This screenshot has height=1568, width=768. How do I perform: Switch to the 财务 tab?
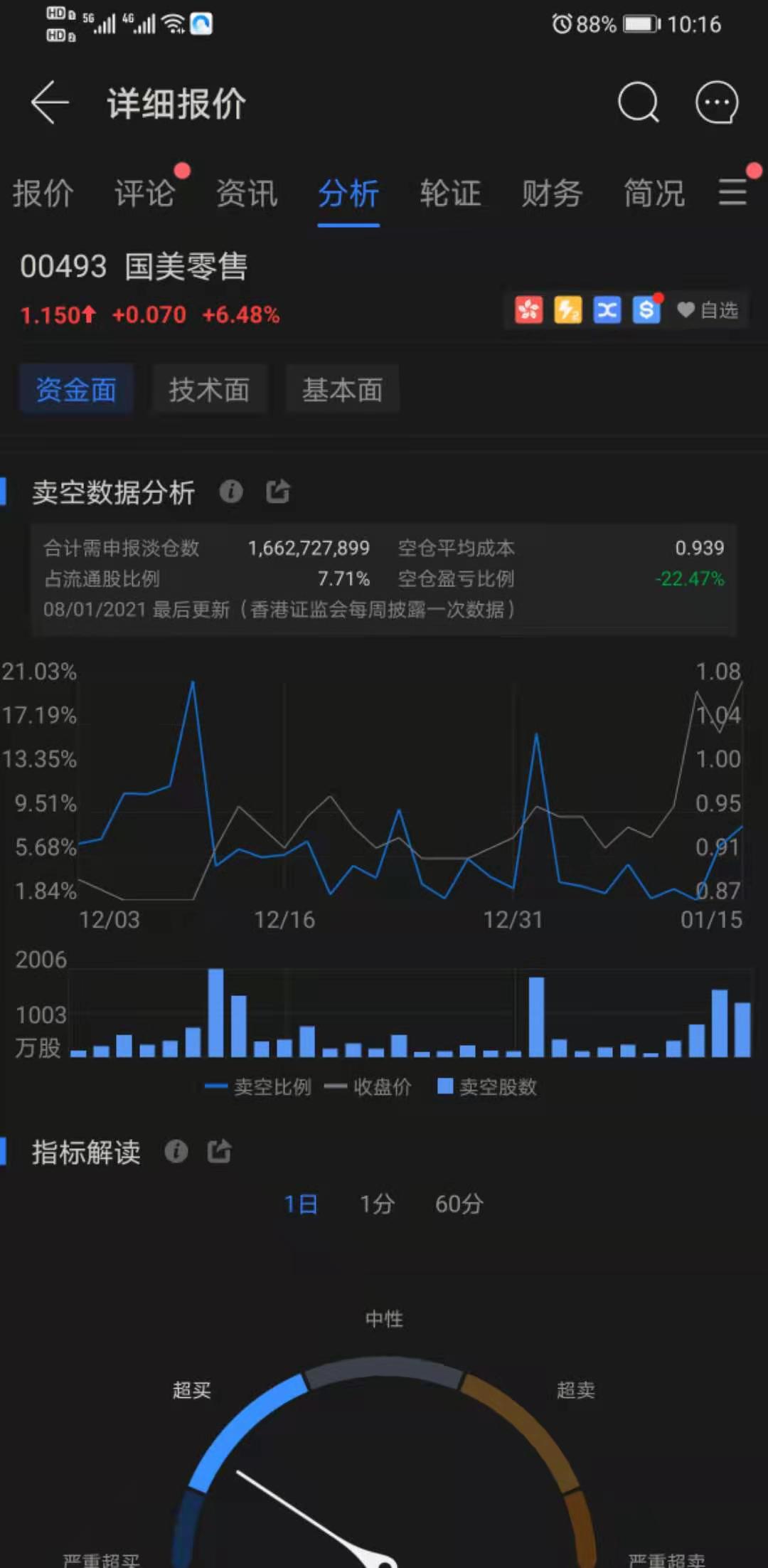click(x=553, y=194)
